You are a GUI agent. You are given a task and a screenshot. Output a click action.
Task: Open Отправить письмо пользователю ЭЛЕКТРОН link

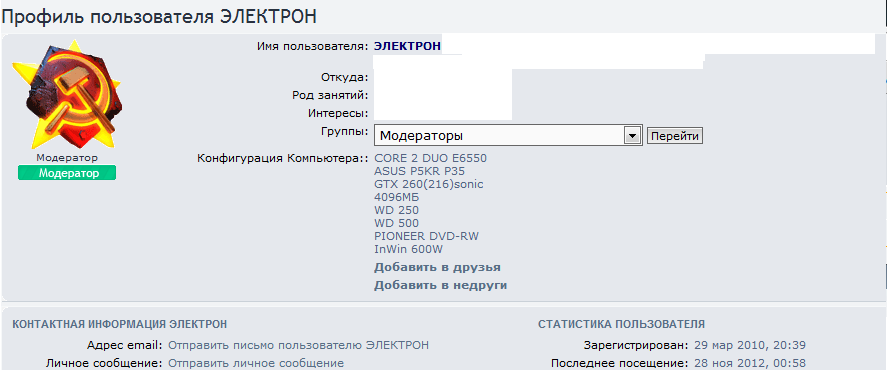point(299,345)
